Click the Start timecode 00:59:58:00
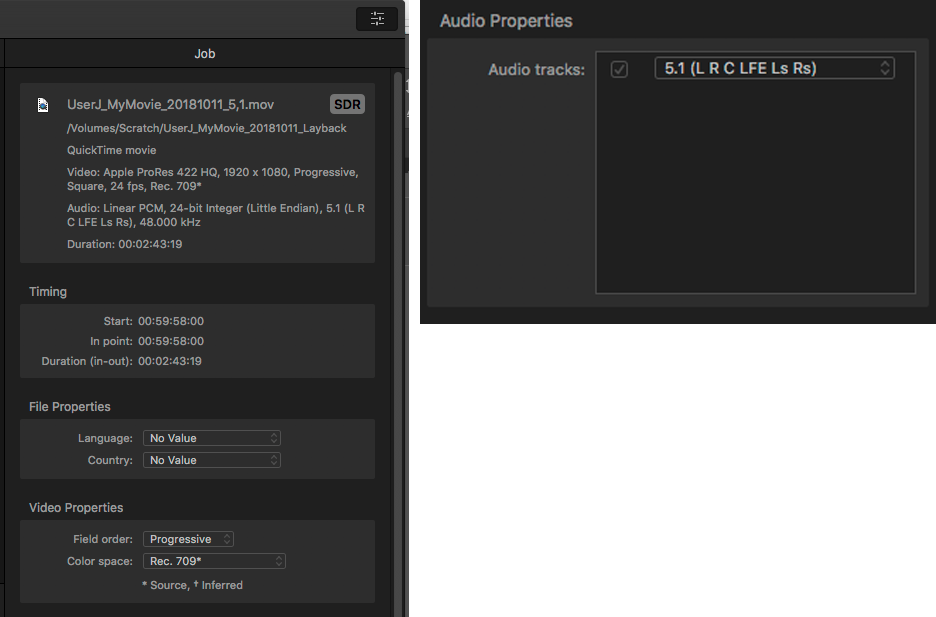 coord(171,321)
